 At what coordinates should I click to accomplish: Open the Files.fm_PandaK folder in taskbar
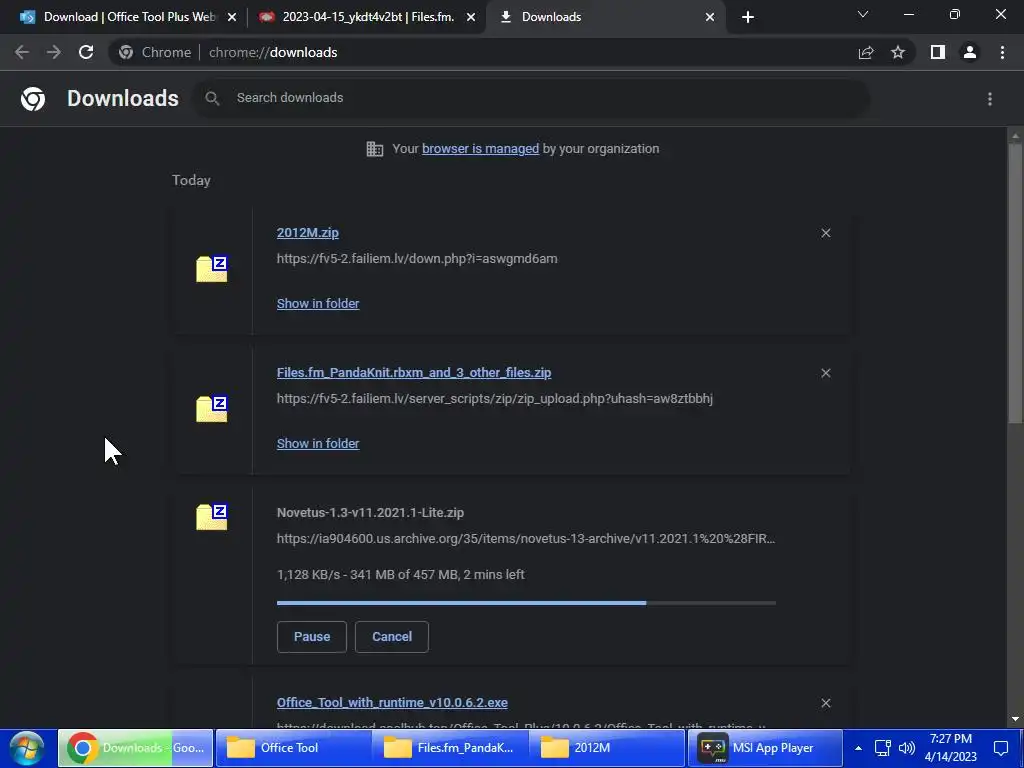pyautogui.click(x=450, y=748)
